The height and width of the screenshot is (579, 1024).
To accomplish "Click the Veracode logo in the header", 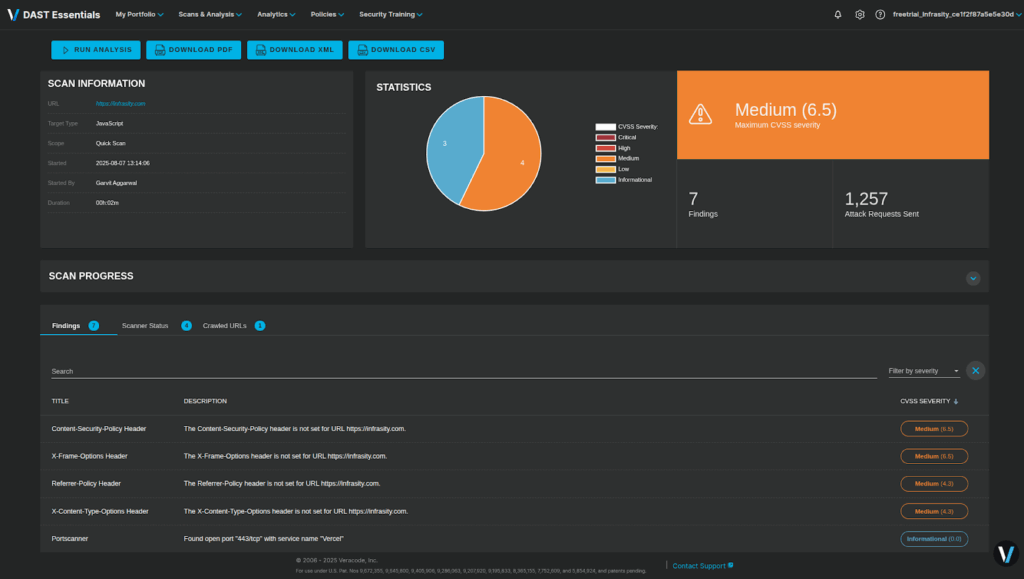I will tap(13, 15).
